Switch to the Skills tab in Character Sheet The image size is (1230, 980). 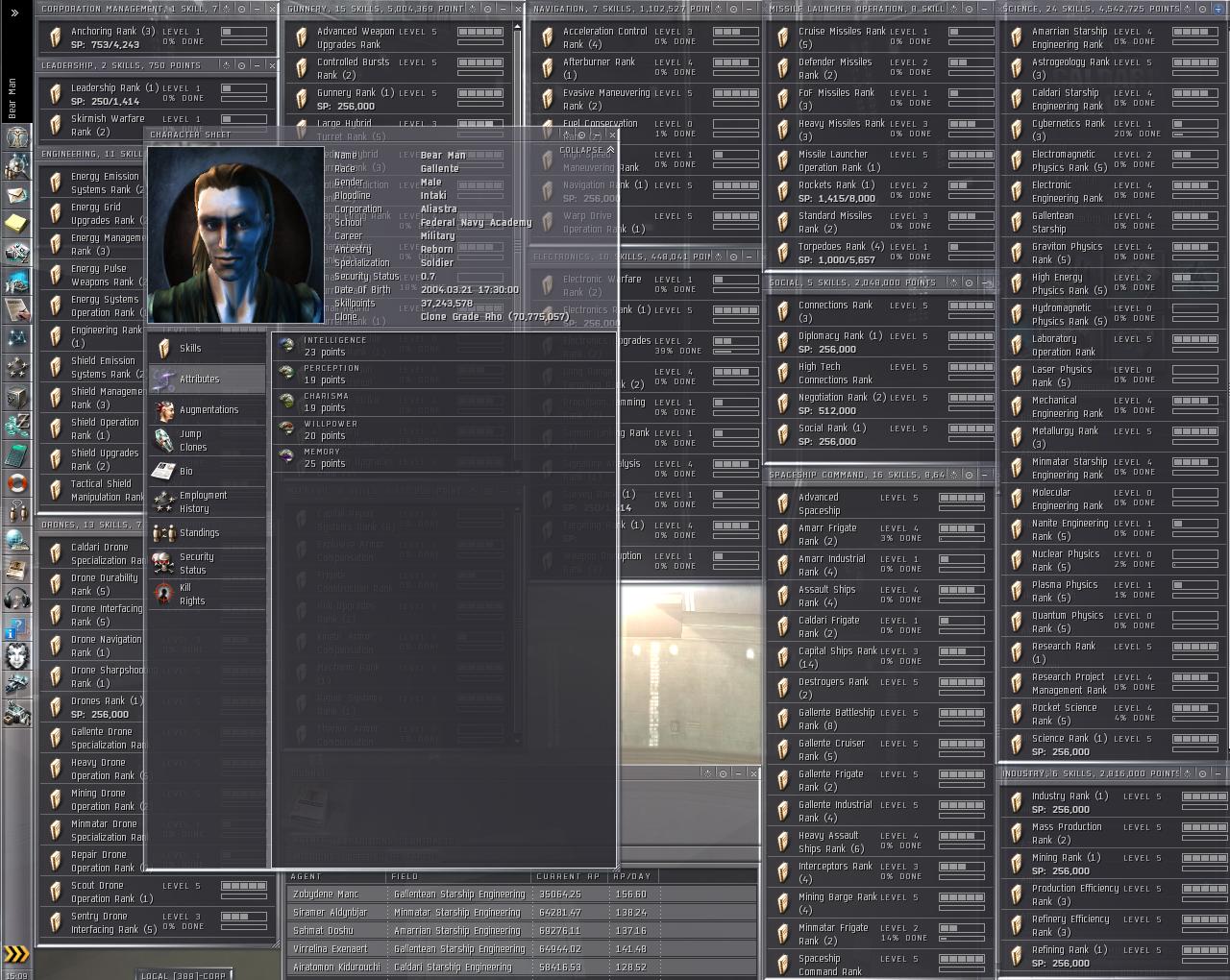[x=207, y=348]
